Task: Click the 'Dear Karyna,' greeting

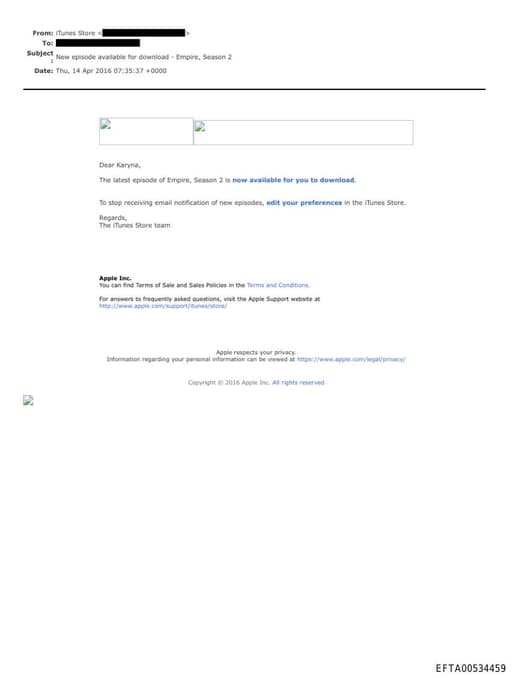Action: [x=120, y=165]
